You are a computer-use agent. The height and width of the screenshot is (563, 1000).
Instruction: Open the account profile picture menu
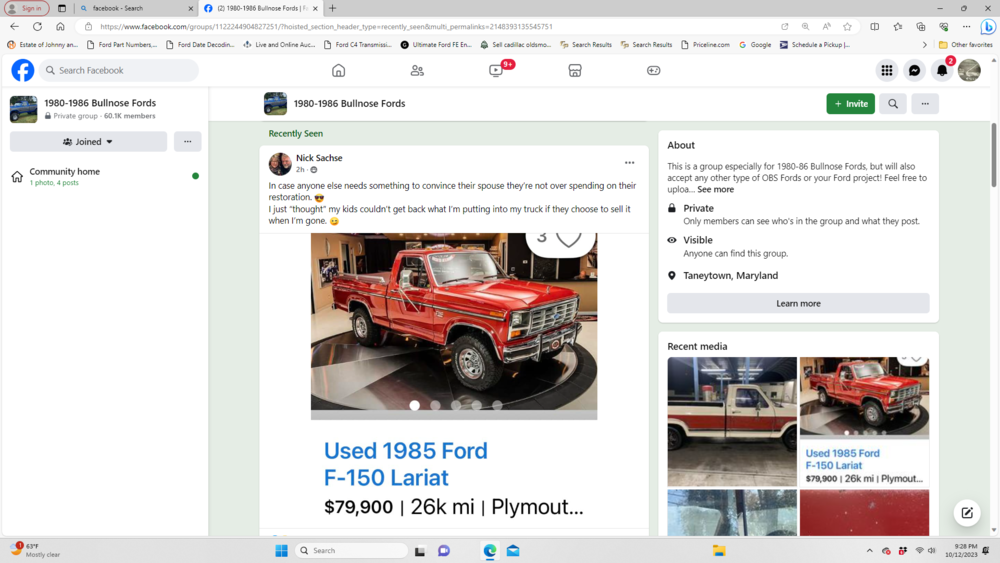click(x=969, y=70)
